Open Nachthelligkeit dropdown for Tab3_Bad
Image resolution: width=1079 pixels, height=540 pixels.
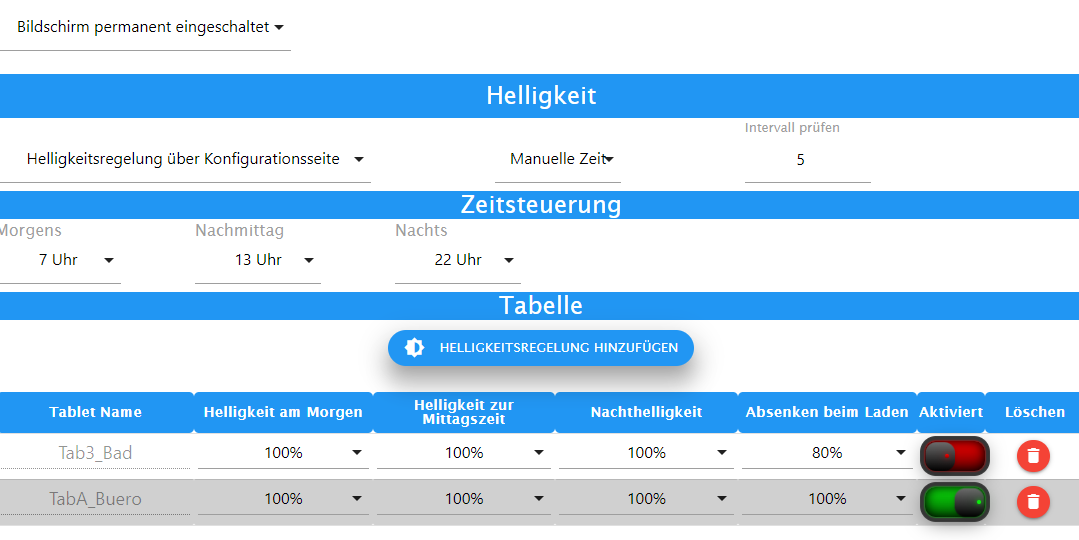[646, 453]
